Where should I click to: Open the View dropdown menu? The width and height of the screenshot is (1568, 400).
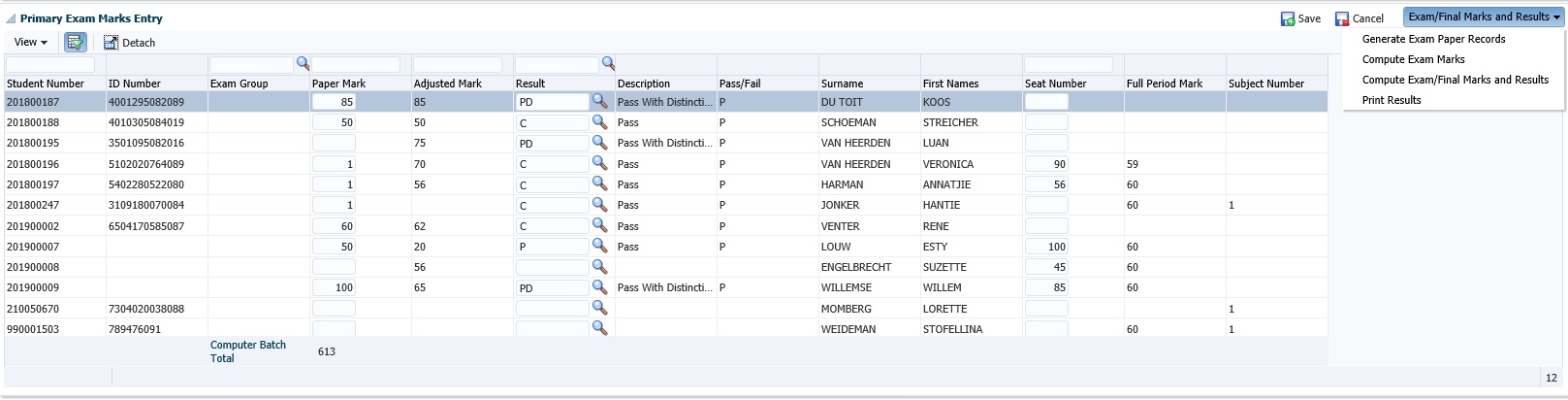31,43
